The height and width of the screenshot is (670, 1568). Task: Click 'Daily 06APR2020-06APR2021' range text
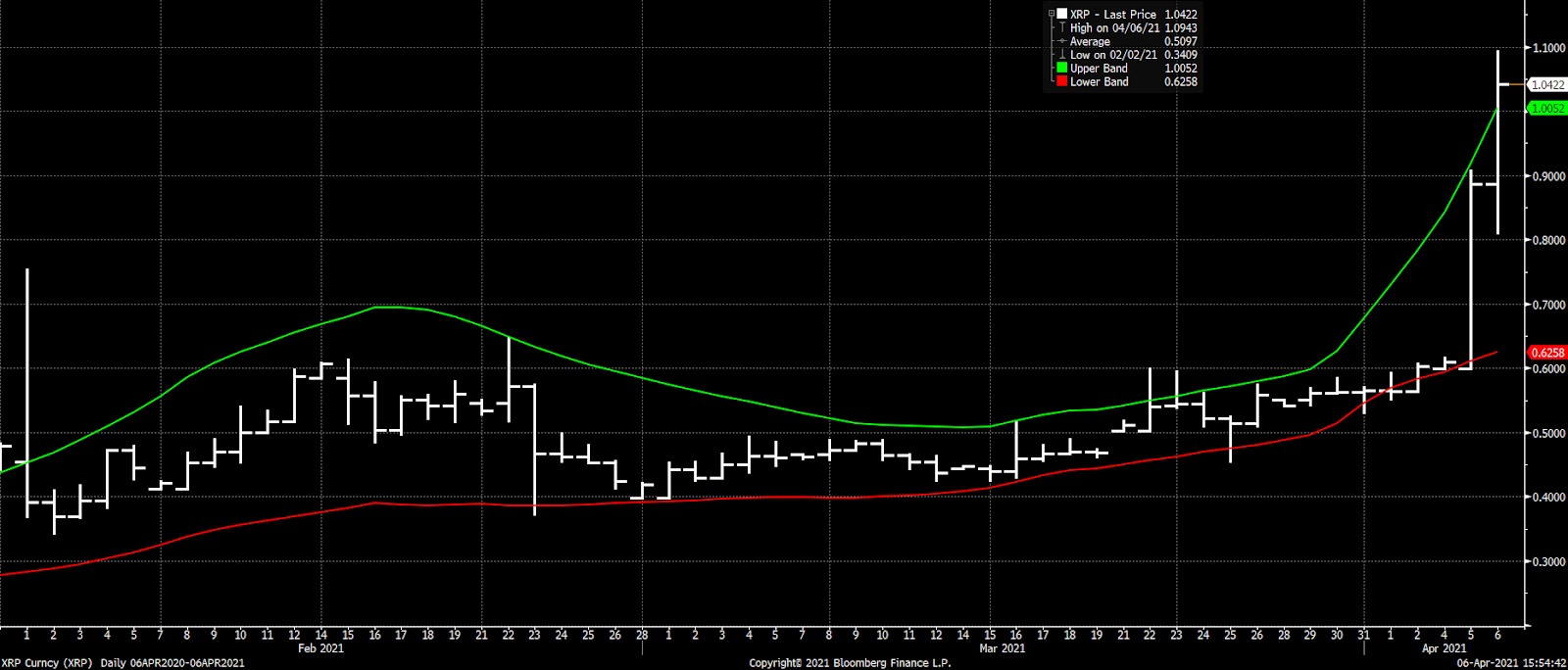point(172,663)
